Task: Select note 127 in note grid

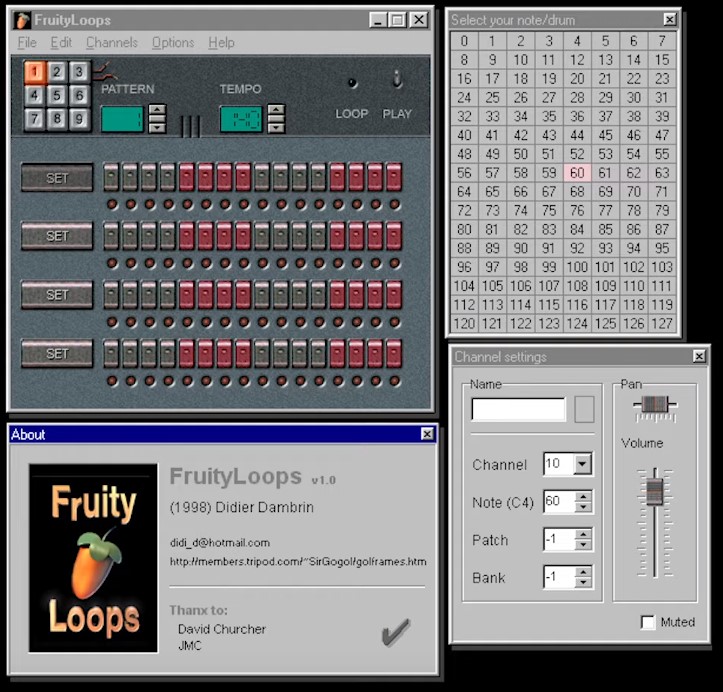Action: tap(662, 324)
